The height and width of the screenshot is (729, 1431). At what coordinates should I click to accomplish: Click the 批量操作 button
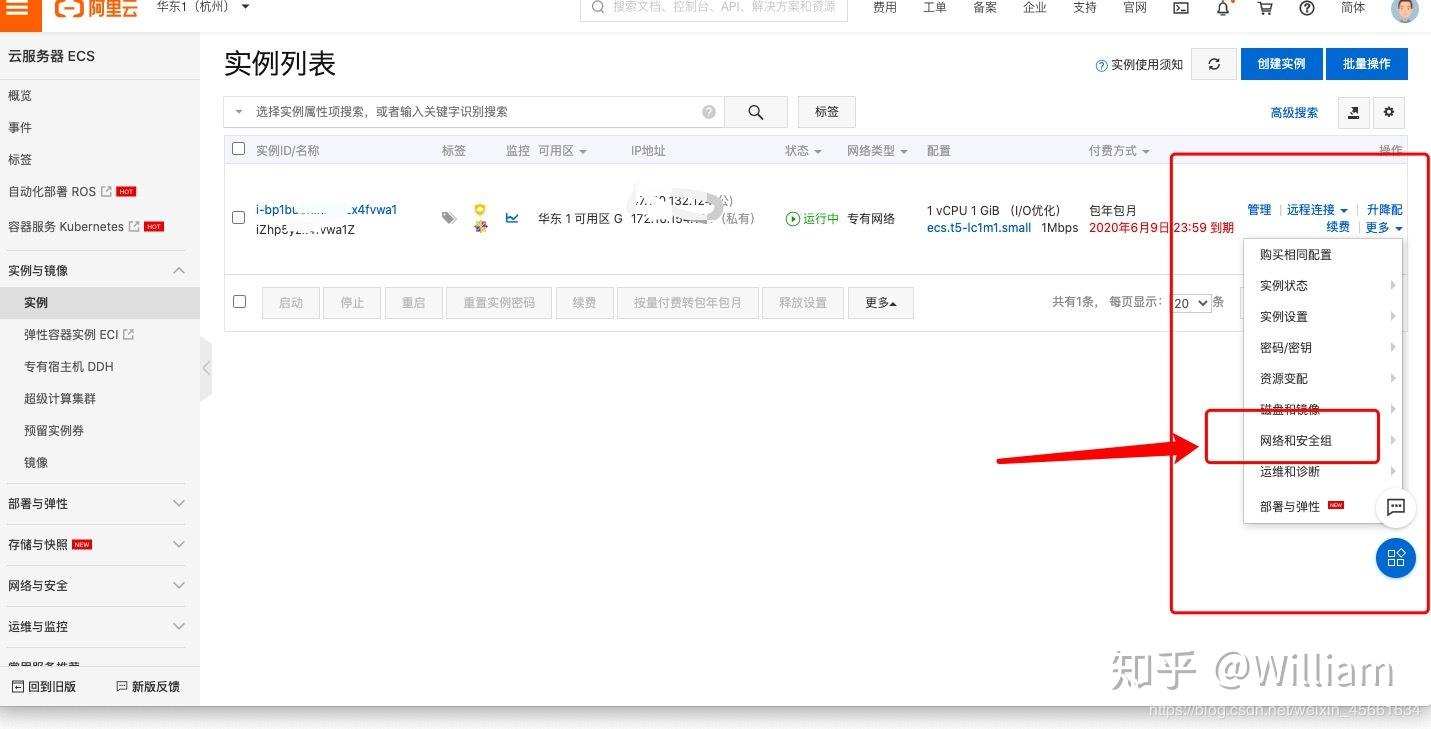tap(1366, 64)
